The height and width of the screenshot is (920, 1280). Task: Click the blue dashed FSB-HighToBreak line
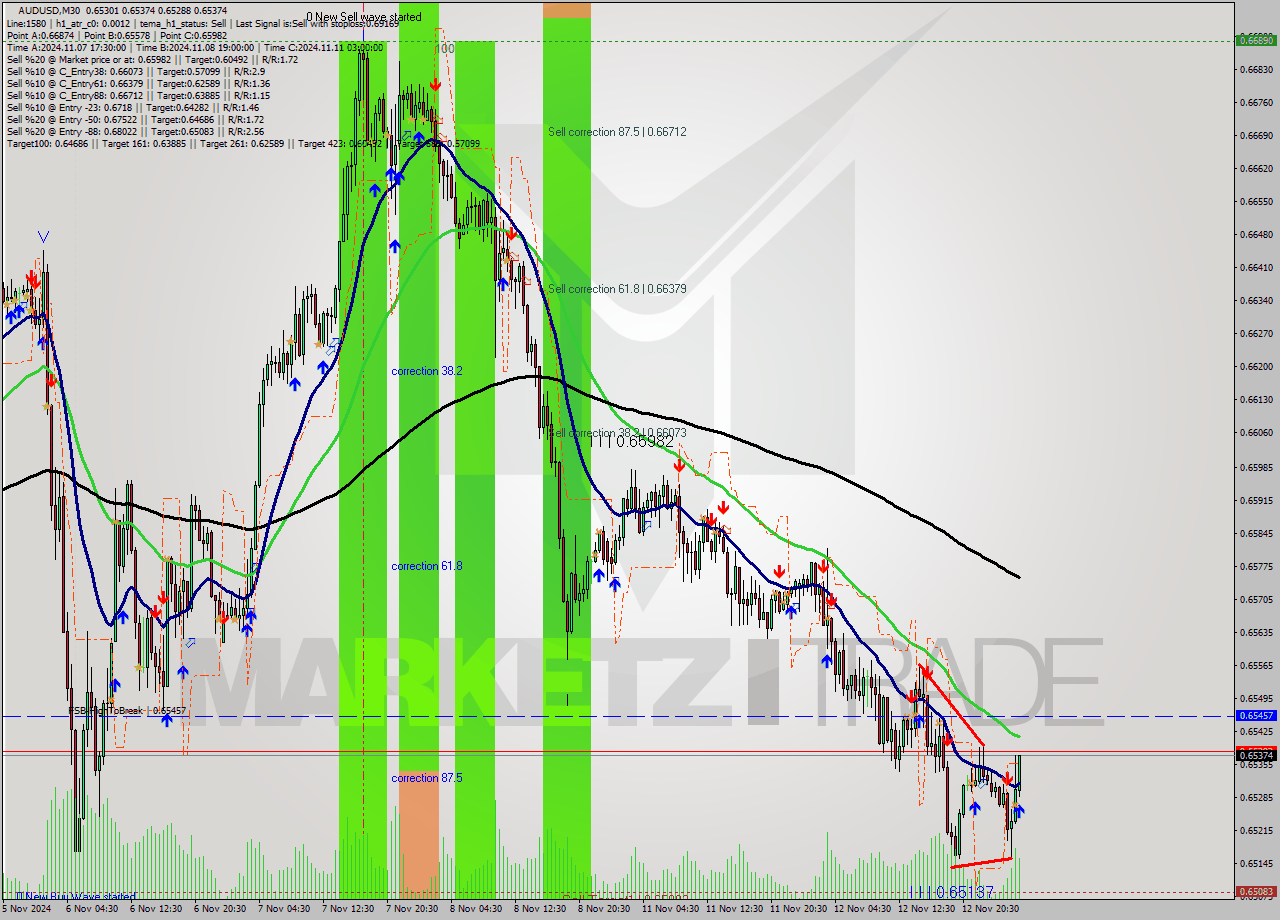click(x=617, y=716)
